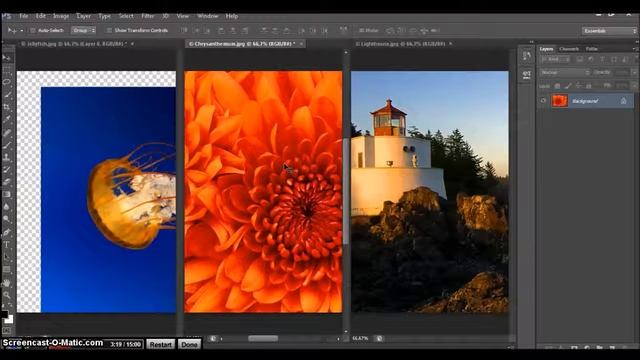Click the 3D rotate mode icon
The height and width of the screenshot is (360, 640).
(x=391, y=31)
